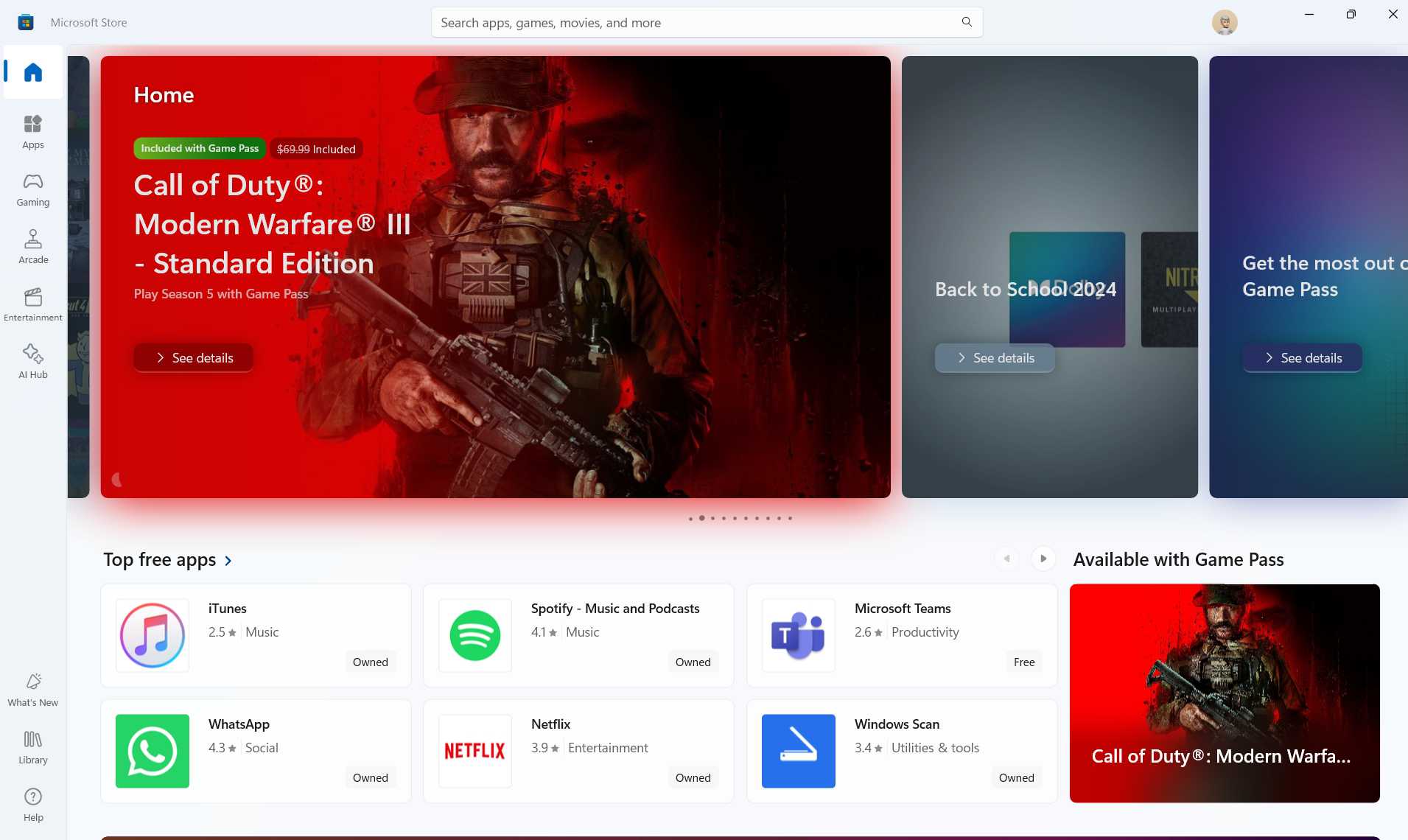
Task: Click the $69.99 Included price tag
Action: 316,149
